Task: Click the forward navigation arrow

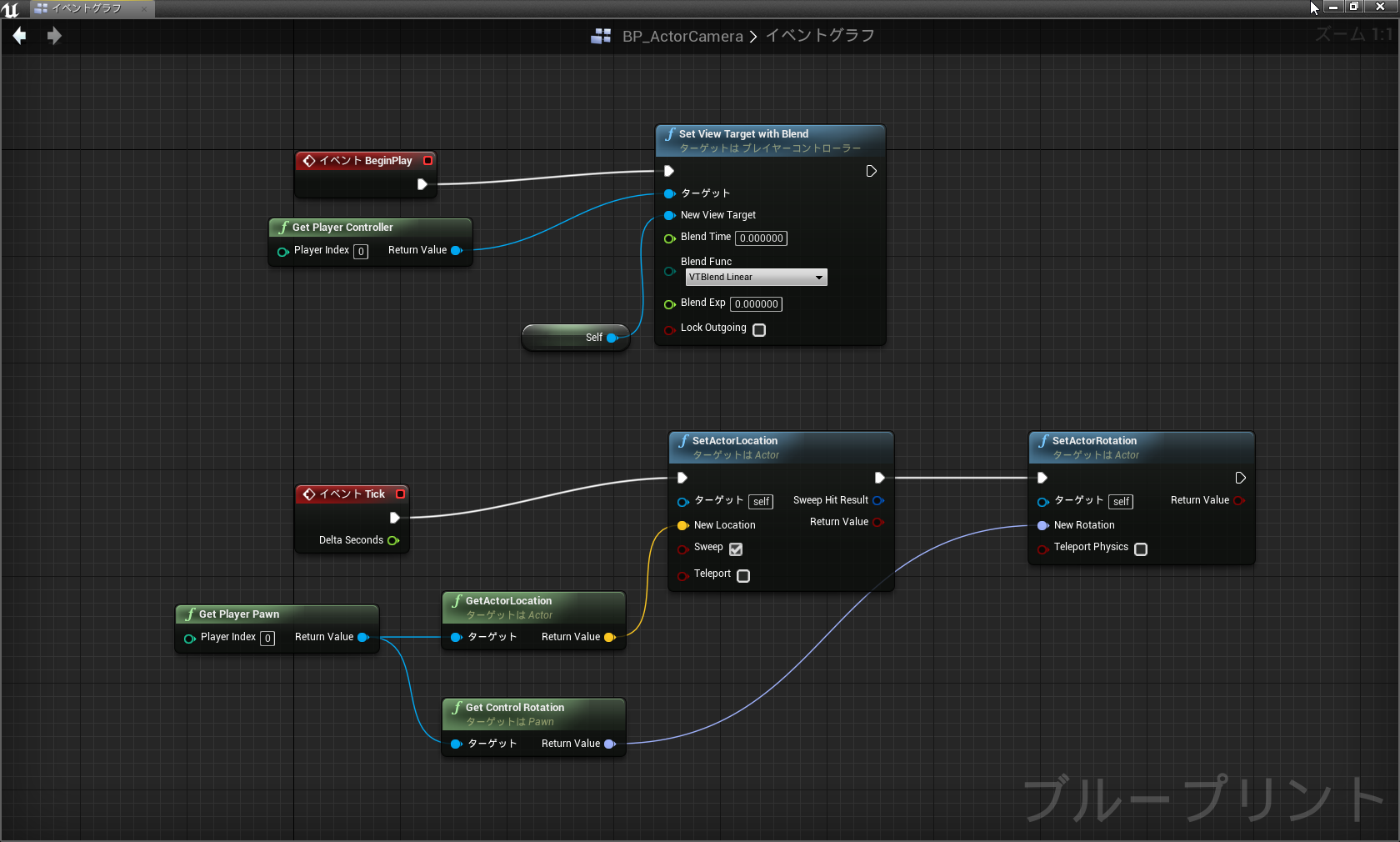Action: (x=54, y=36)
